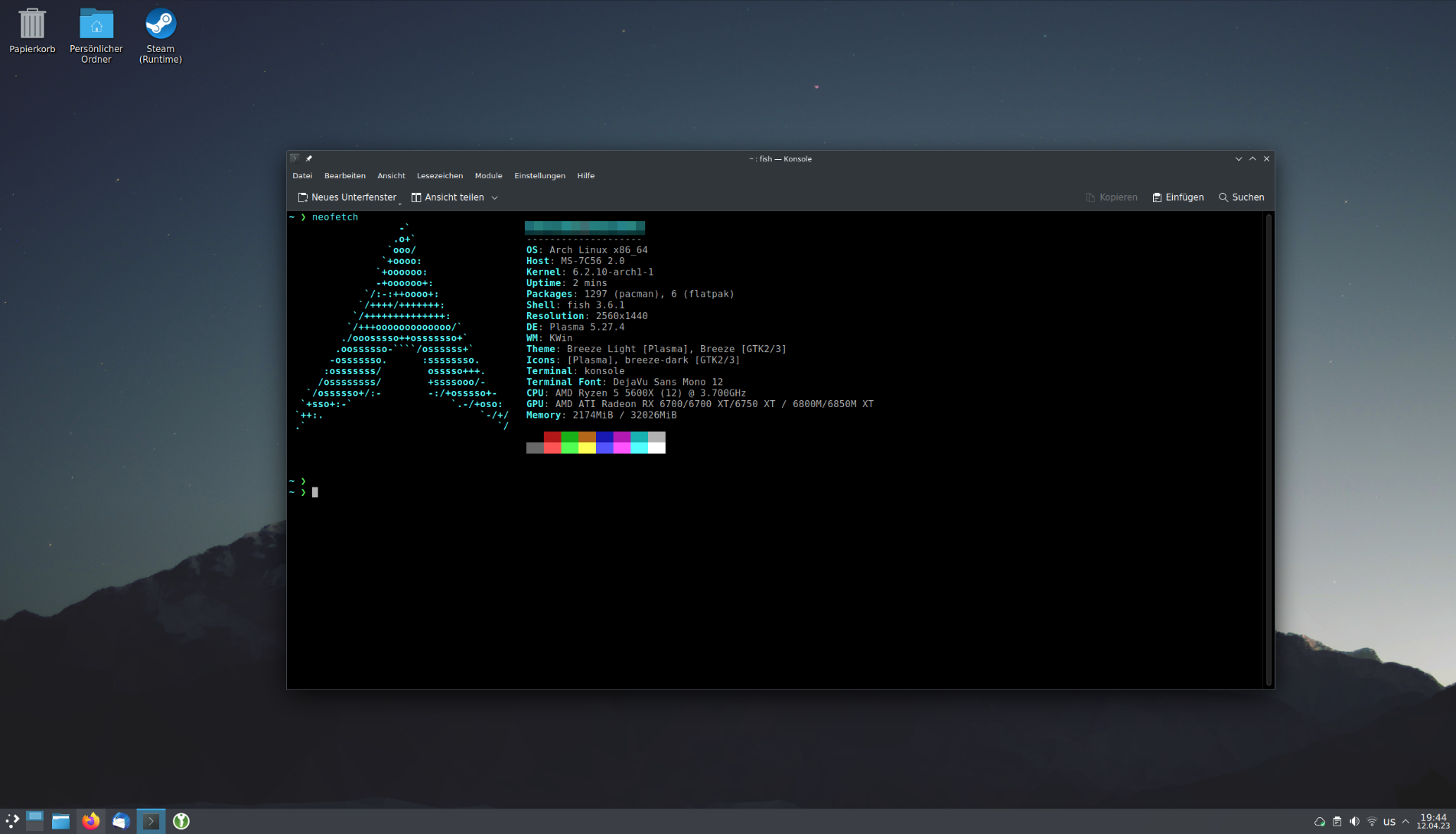Expand the Ansicht teilen dropdown arrow
This screenshot has height=834, width=1456.
coord(495,197)
